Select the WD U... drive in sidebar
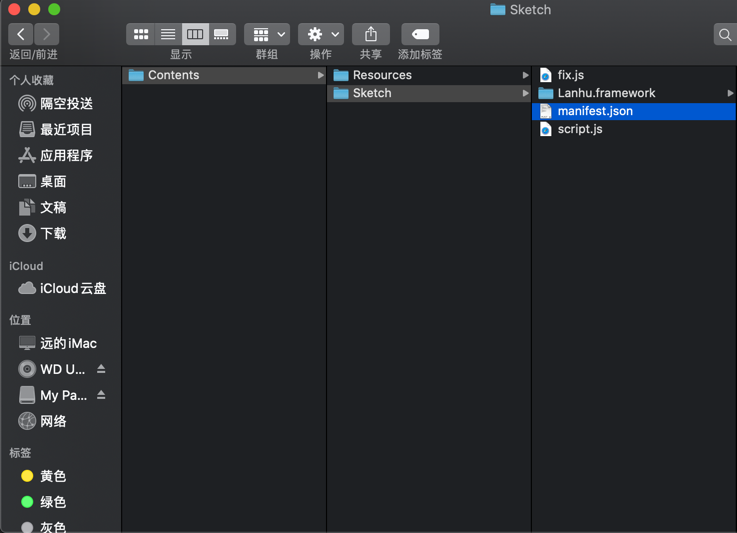The width and height of the screenshot is (737, 533). click(x=52, y=369)
